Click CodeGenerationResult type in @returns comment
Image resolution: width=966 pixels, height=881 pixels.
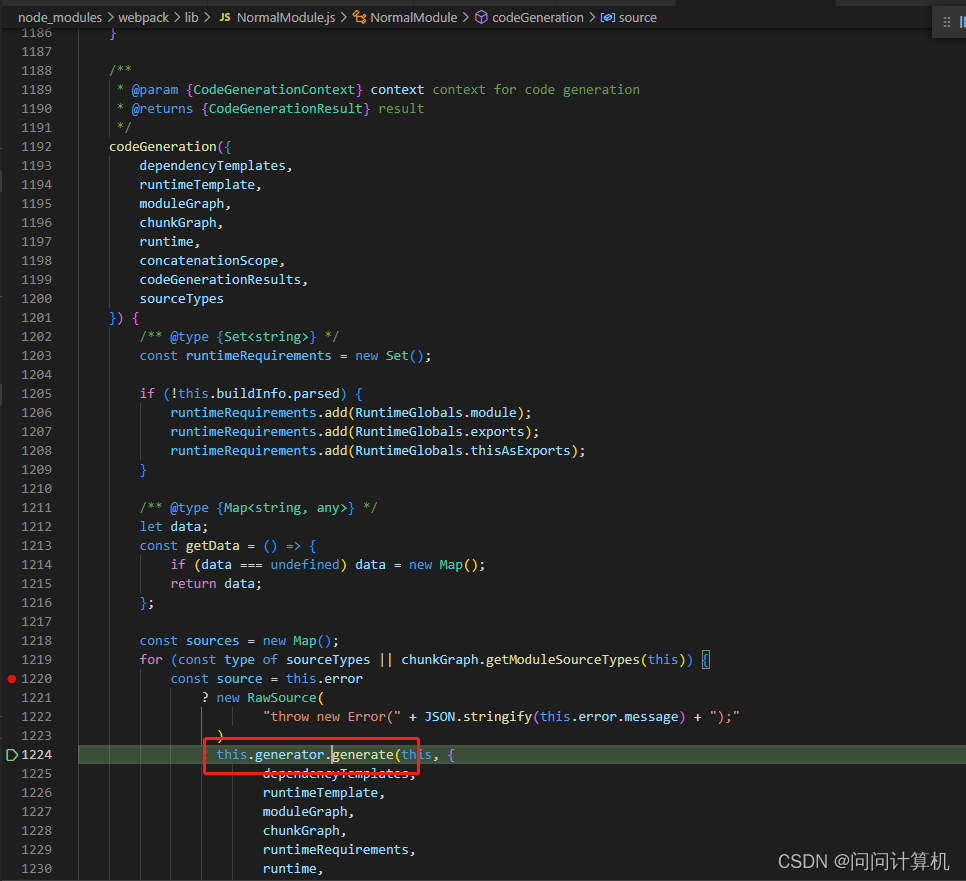point(286,109)
